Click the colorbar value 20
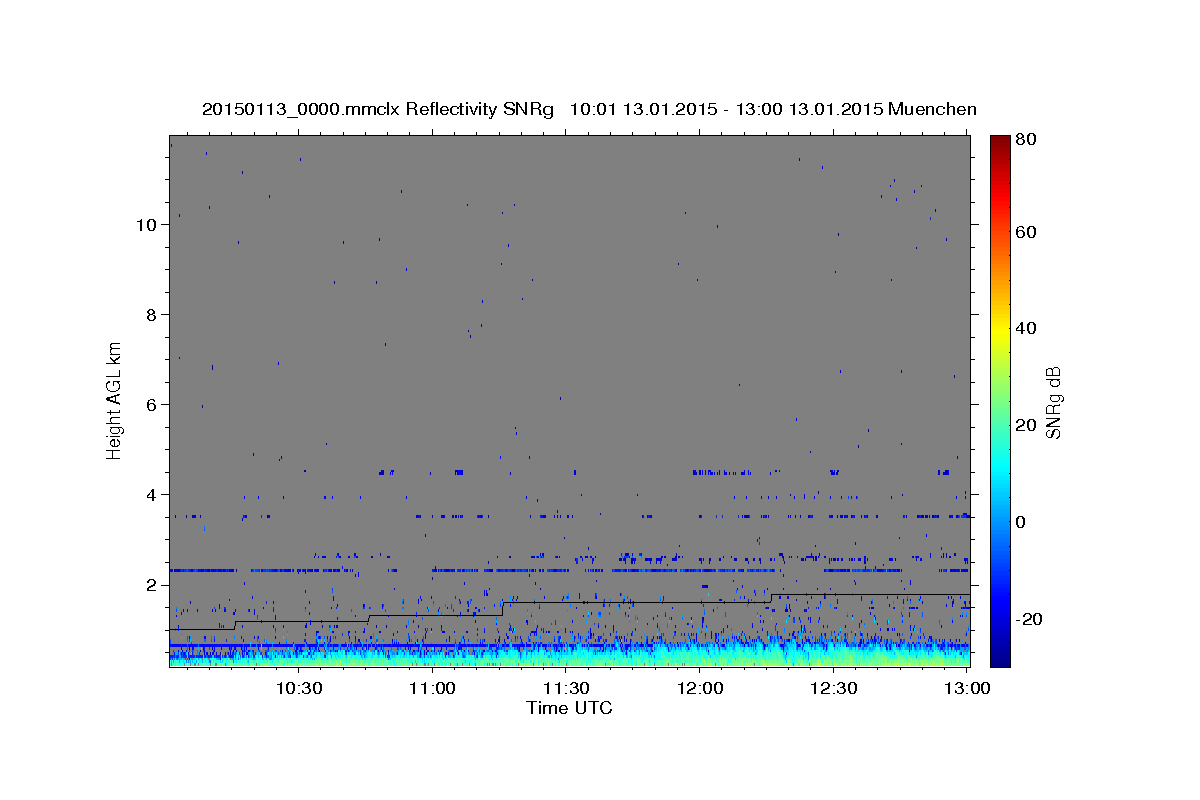1200x800 pixels. click(1025, 425)
